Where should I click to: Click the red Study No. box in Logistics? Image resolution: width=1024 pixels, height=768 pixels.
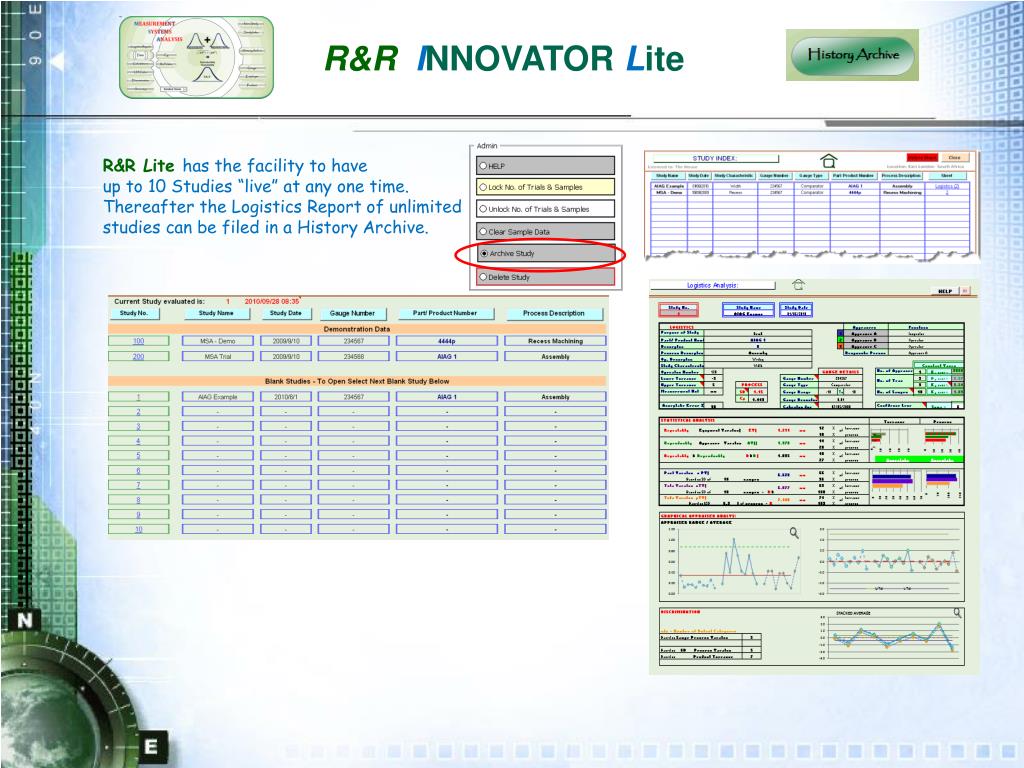(679, 310)
